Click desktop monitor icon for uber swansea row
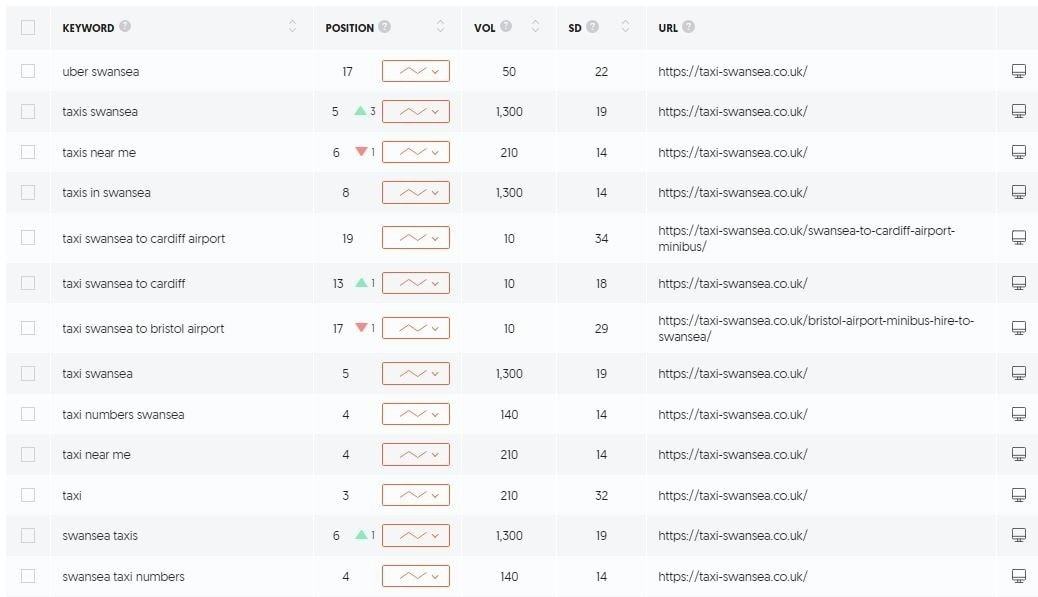The width and height of the screenshot is (1038, 597). 1019,71
